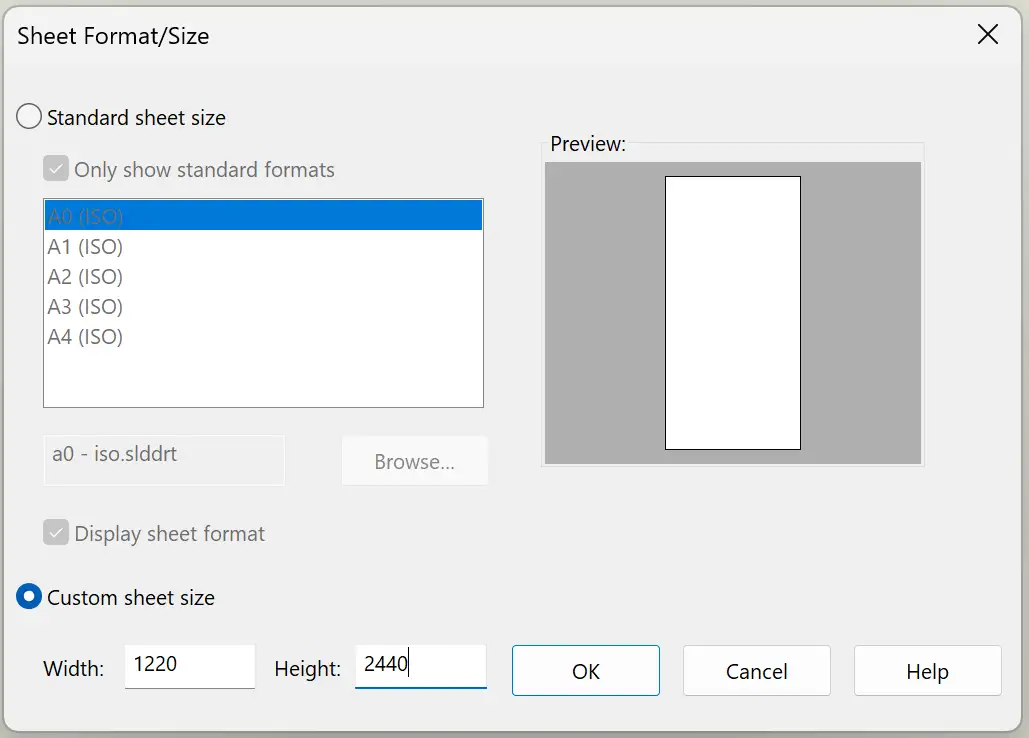The width and height of the screenshot is (1029, 738).
Task: Select A3 (ISO) from the list
Action: [x=86, y=306]
